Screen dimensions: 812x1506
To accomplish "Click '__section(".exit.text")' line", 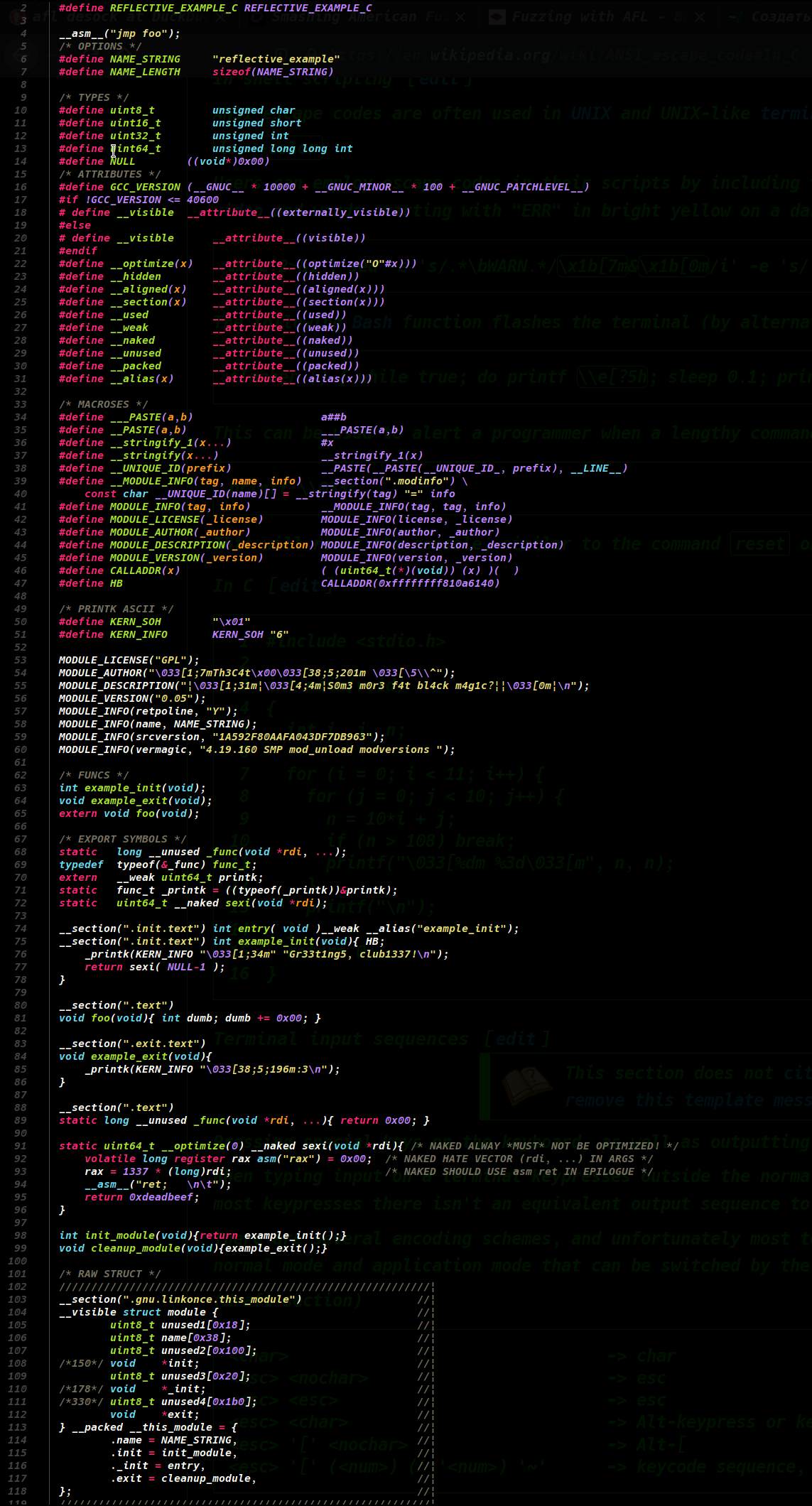I will [x=132, y=1044].
